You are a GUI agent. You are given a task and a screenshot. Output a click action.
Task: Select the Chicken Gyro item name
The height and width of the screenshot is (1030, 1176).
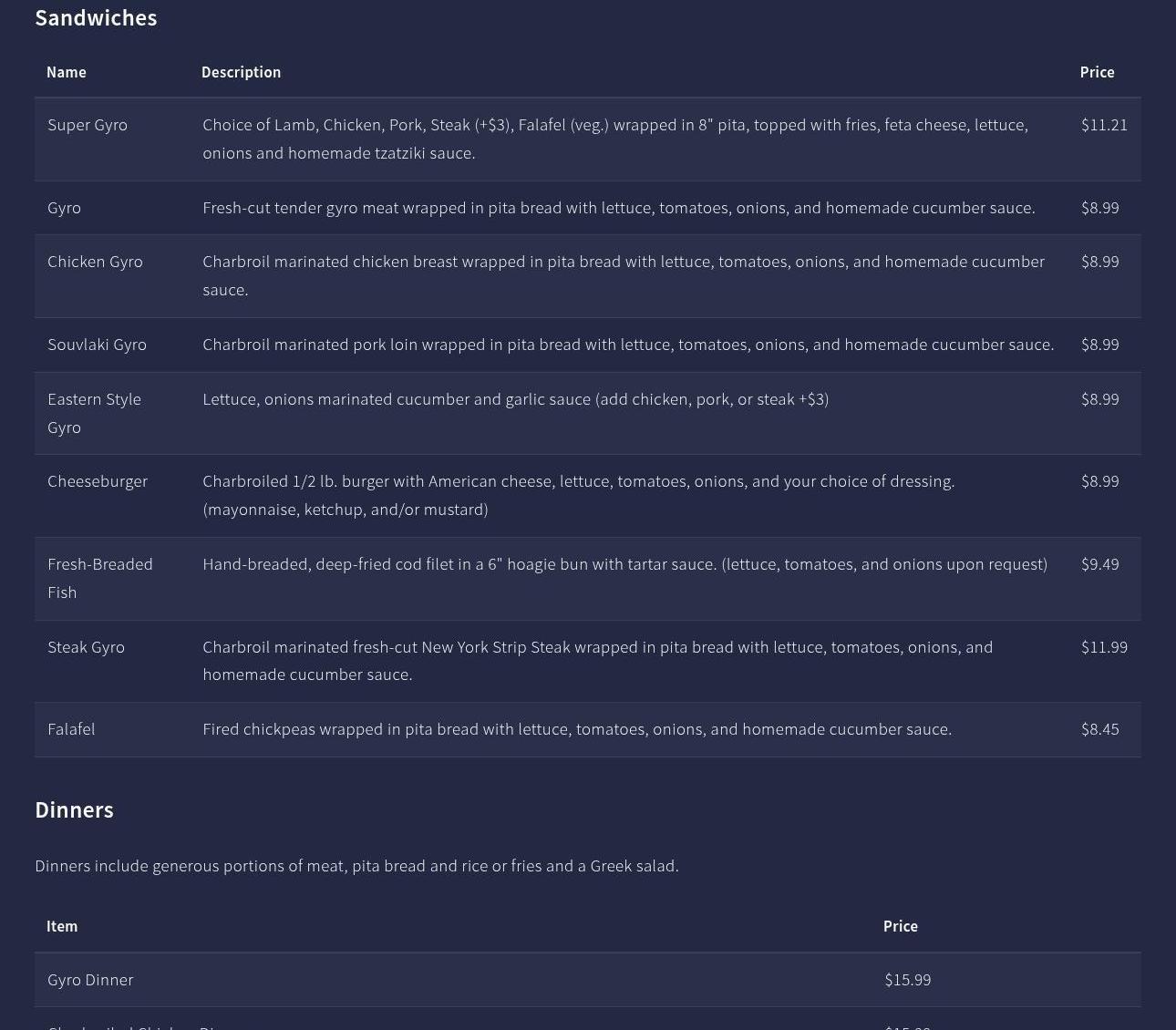tap(95, 262)
